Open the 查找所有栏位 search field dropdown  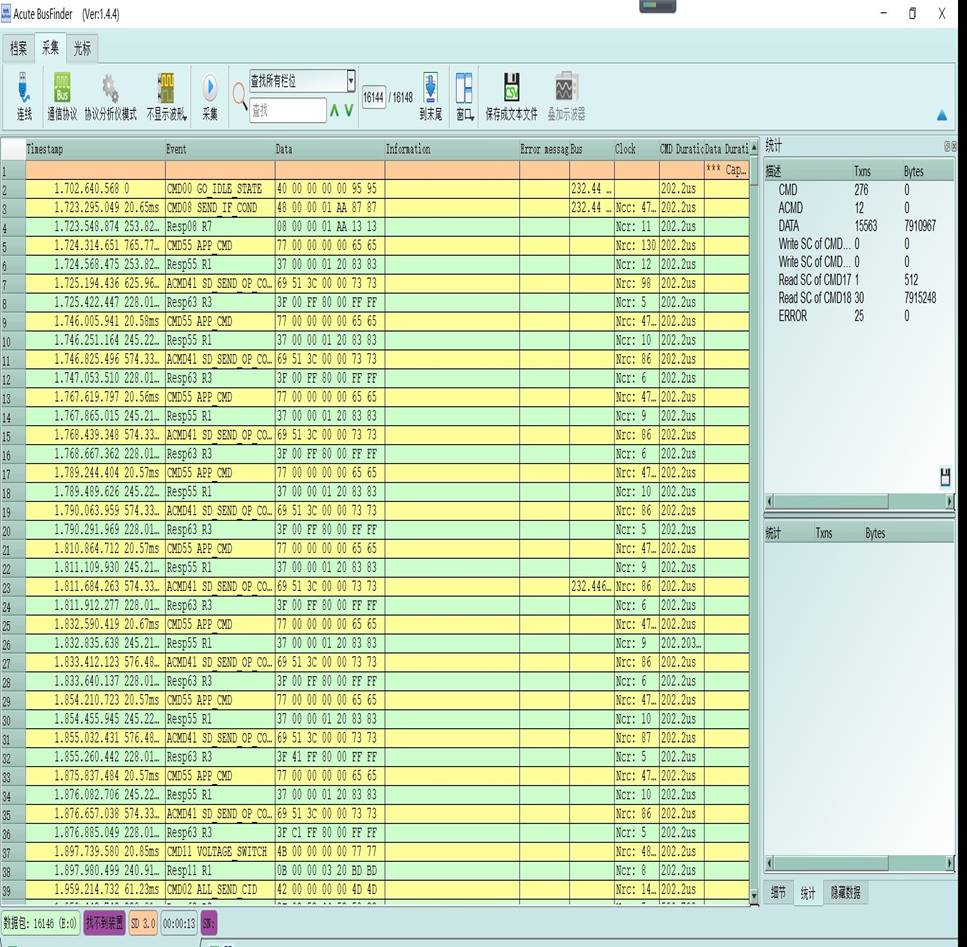point(351,81)
